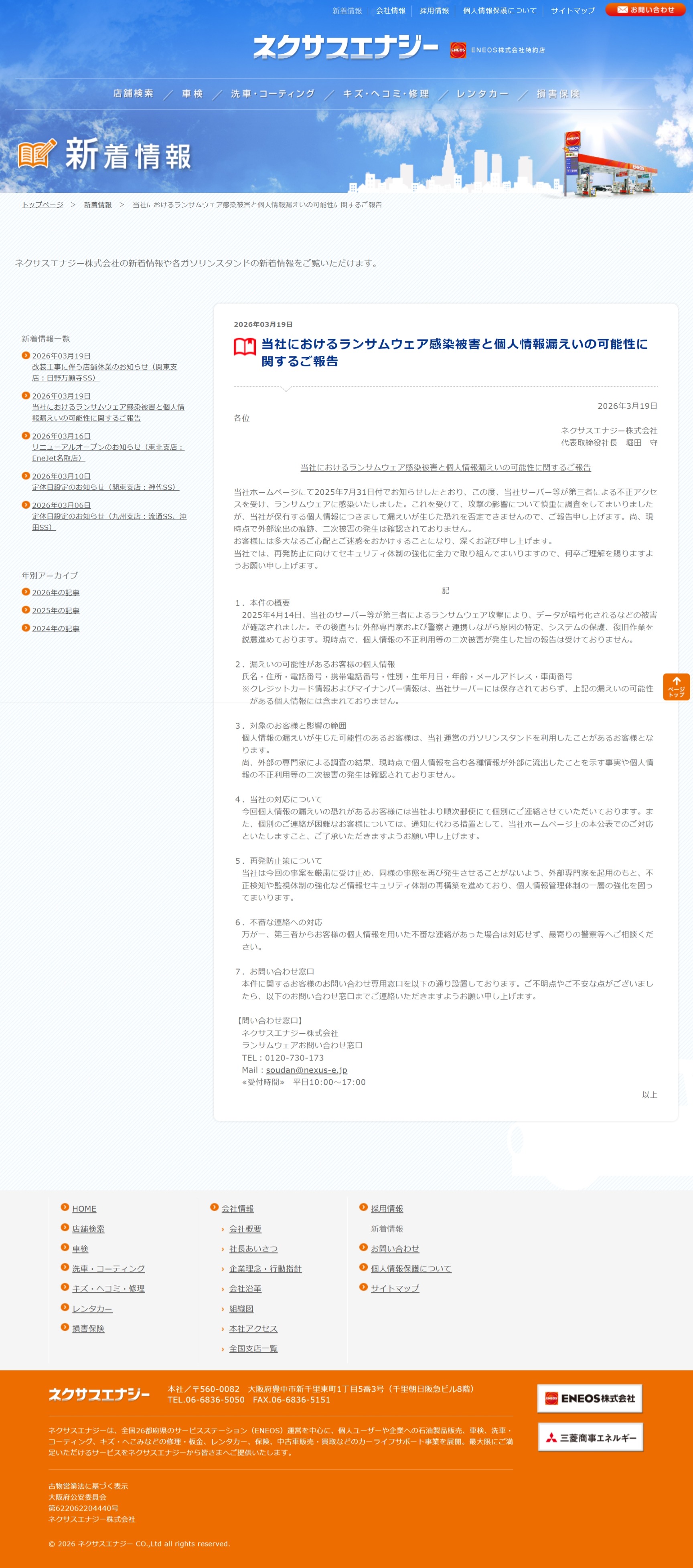Image resolution: width=693 pixels, height=1568 pixels.
Task: Open the 2025年の記事 archive link
Action: [x=55, y=610]
